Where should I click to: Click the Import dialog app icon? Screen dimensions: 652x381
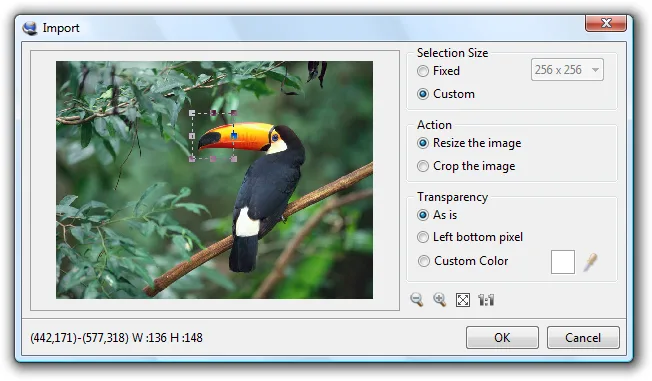[30, 28]
